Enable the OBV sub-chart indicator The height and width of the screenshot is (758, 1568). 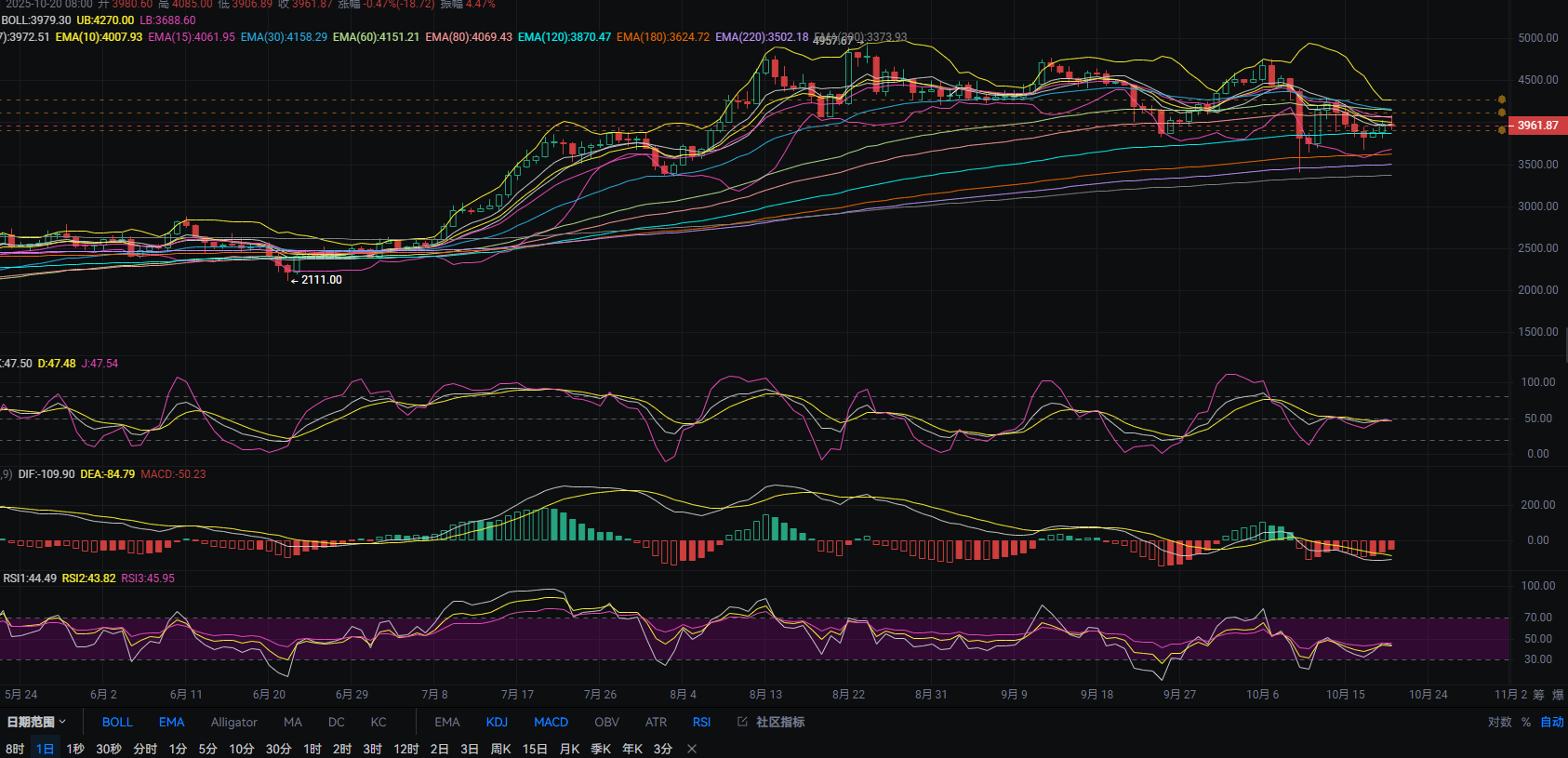606,722
